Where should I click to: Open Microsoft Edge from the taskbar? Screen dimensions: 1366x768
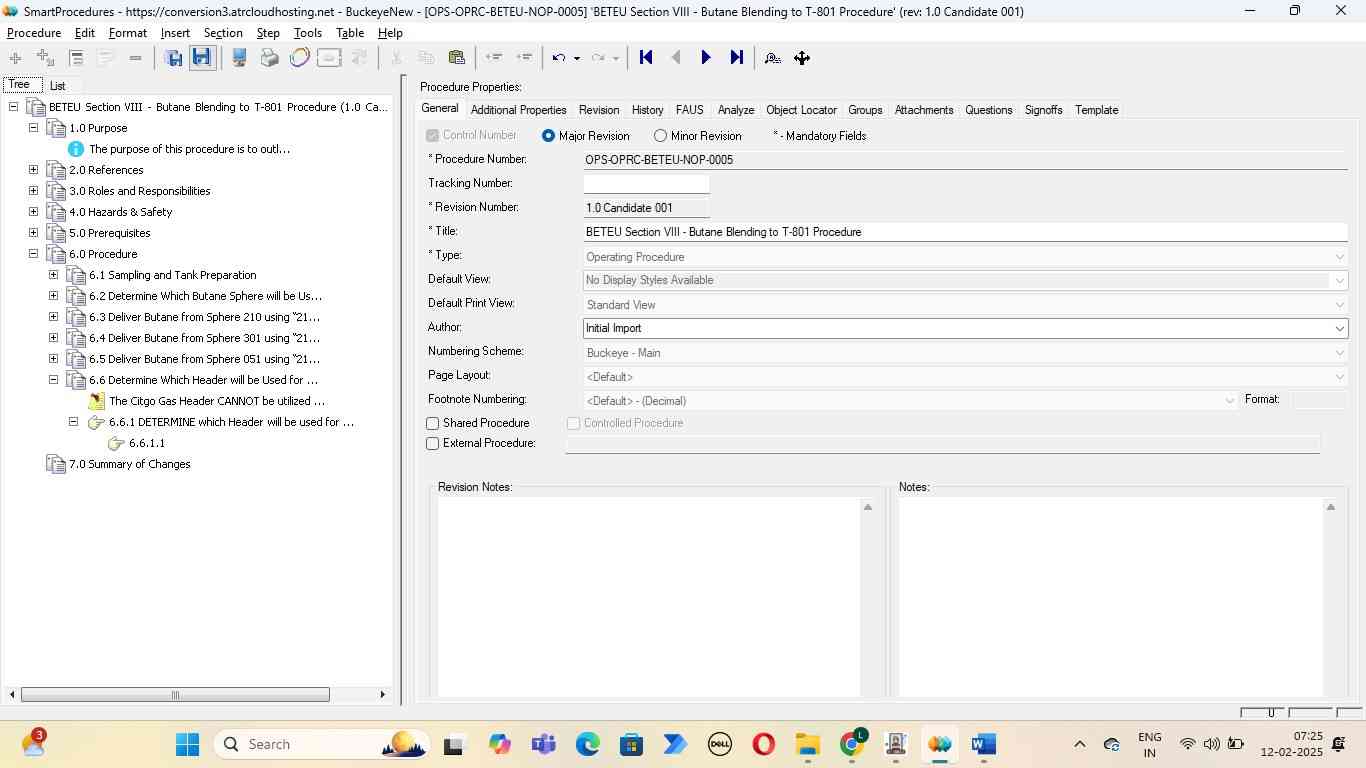click(587, 744)
